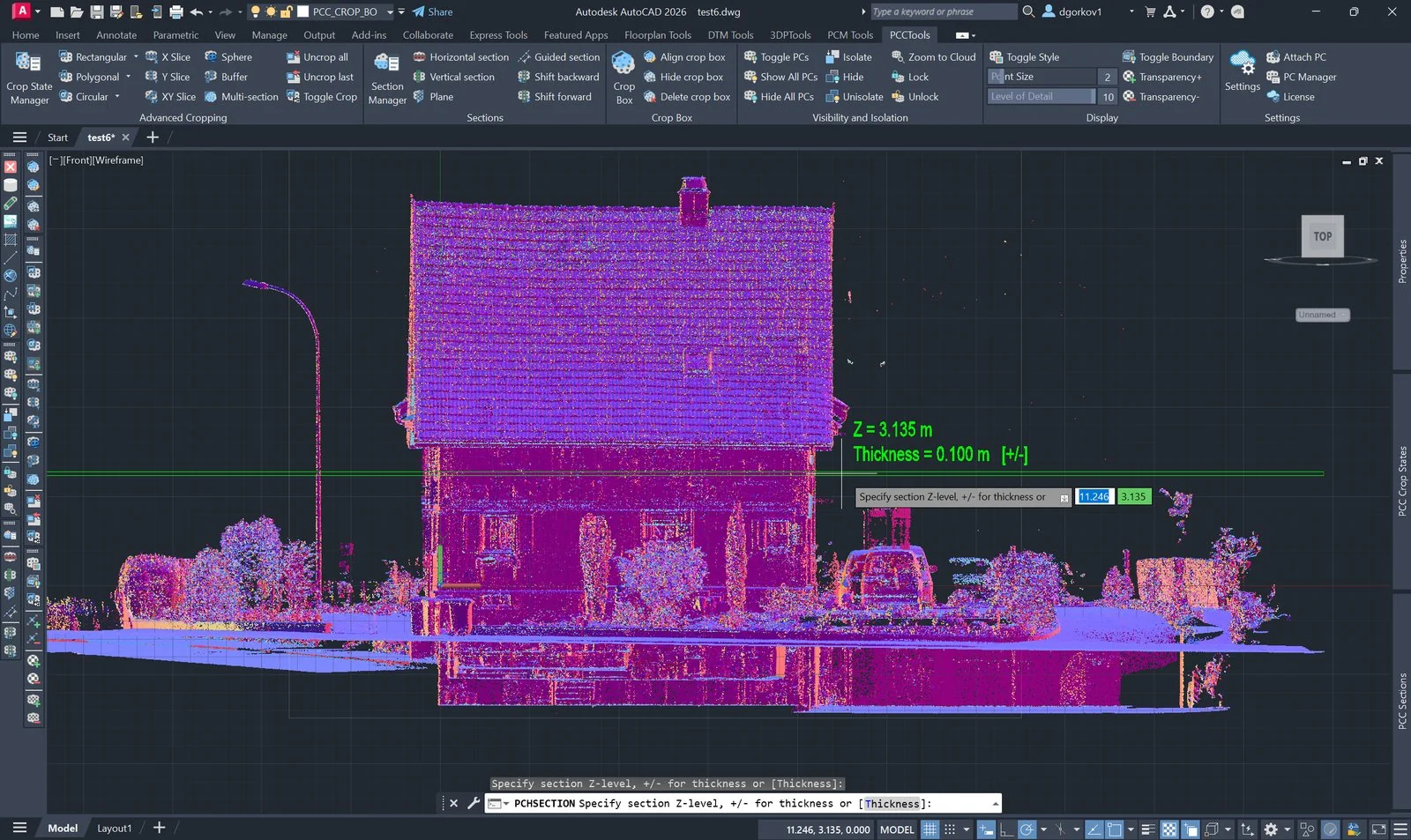Viewport: 1411px width, 840px height.
Task: Click Shift forward section
Action: [x=555, y=97]
